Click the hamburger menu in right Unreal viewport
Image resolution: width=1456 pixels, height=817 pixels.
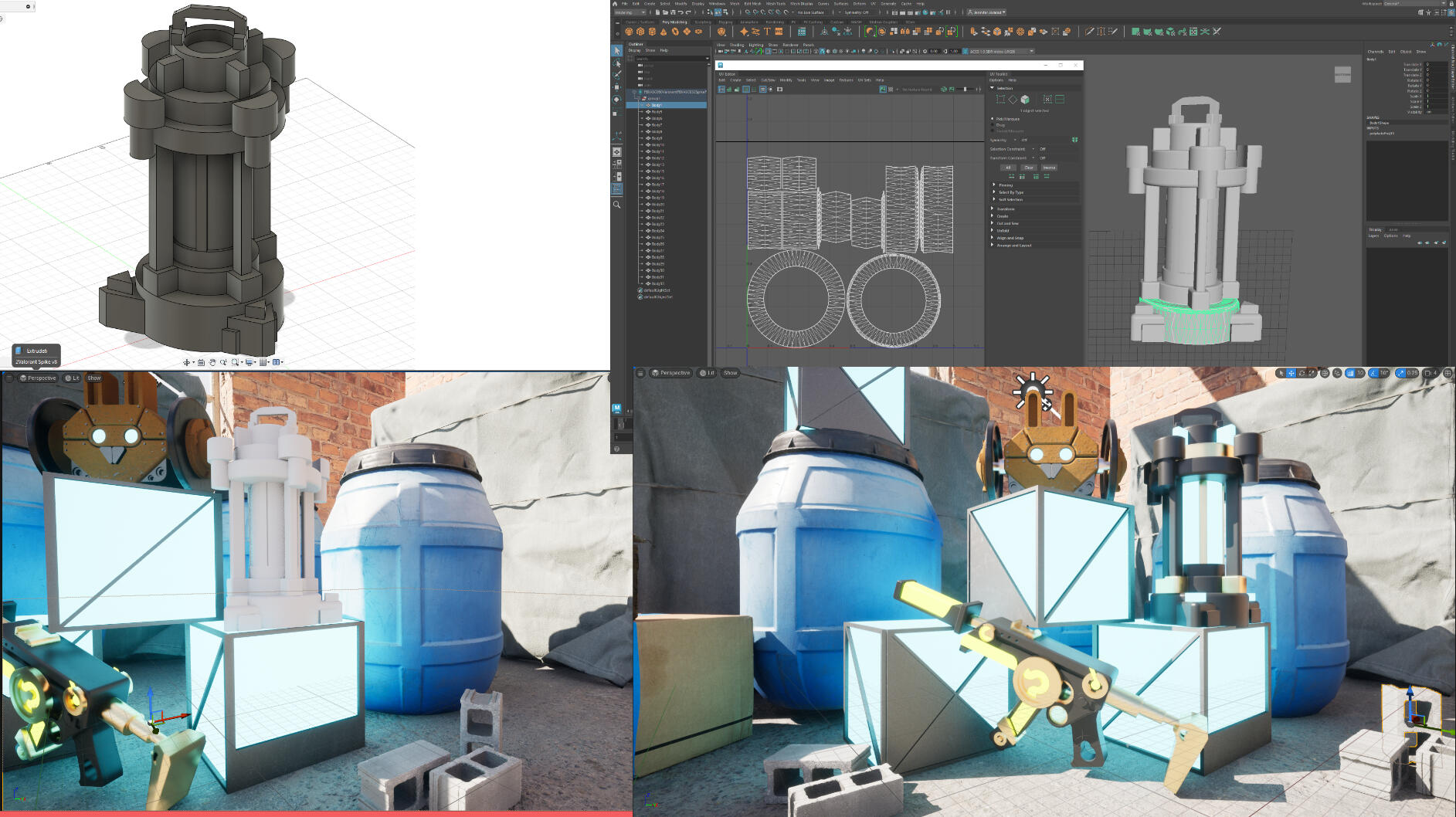[640, 373]
